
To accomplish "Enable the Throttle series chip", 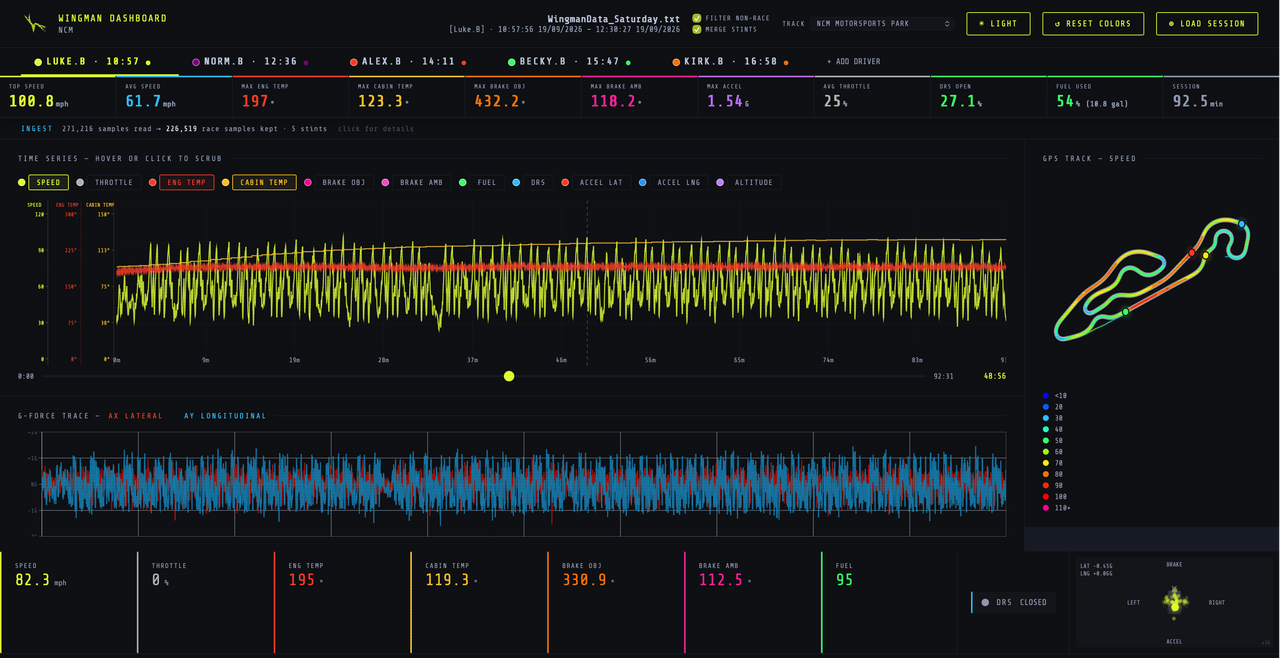I will coord(113,183).
